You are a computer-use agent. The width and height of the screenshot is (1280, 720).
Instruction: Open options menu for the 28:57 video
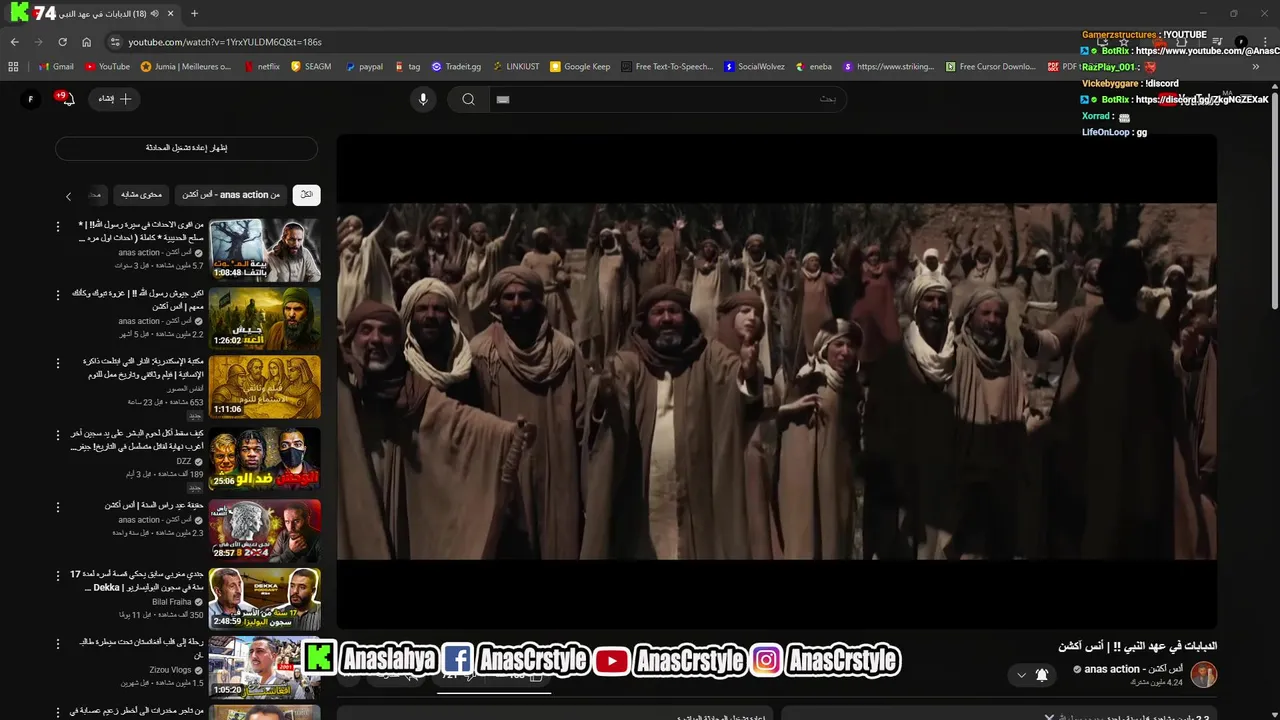coord(57,507)
